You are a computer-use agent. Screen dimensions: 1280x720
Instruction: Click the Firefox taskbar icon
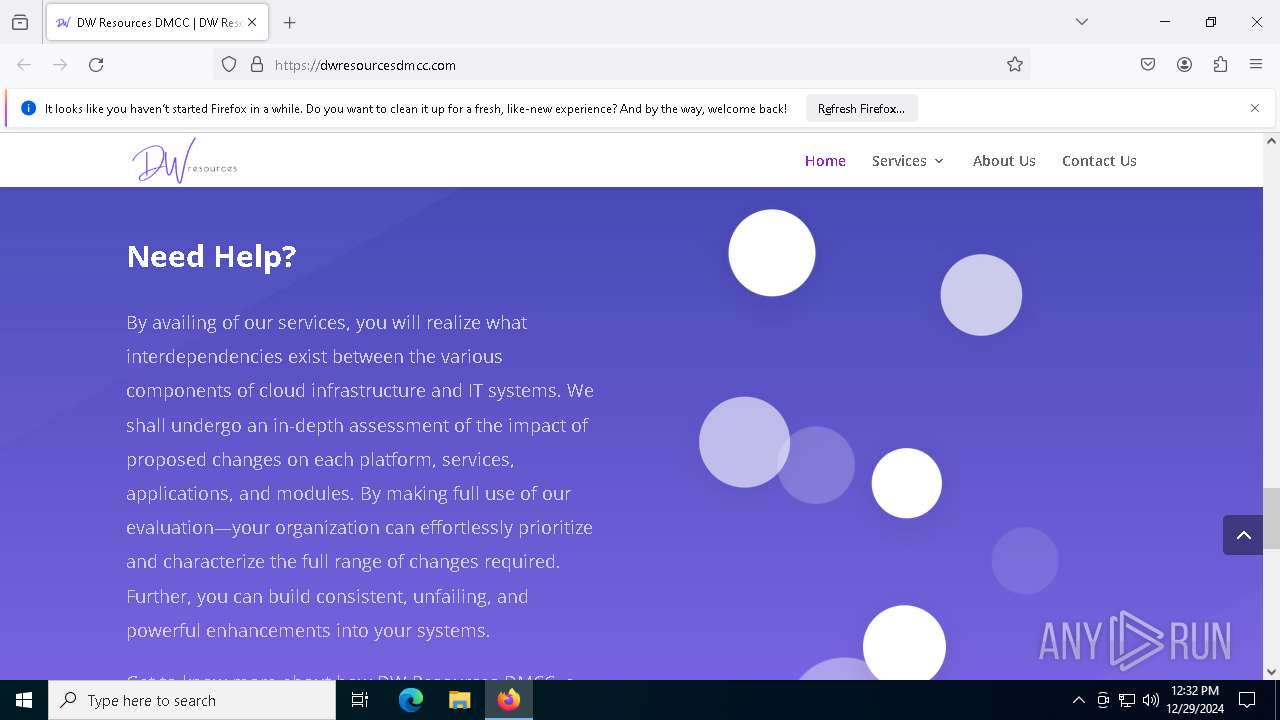click(508, 700)
